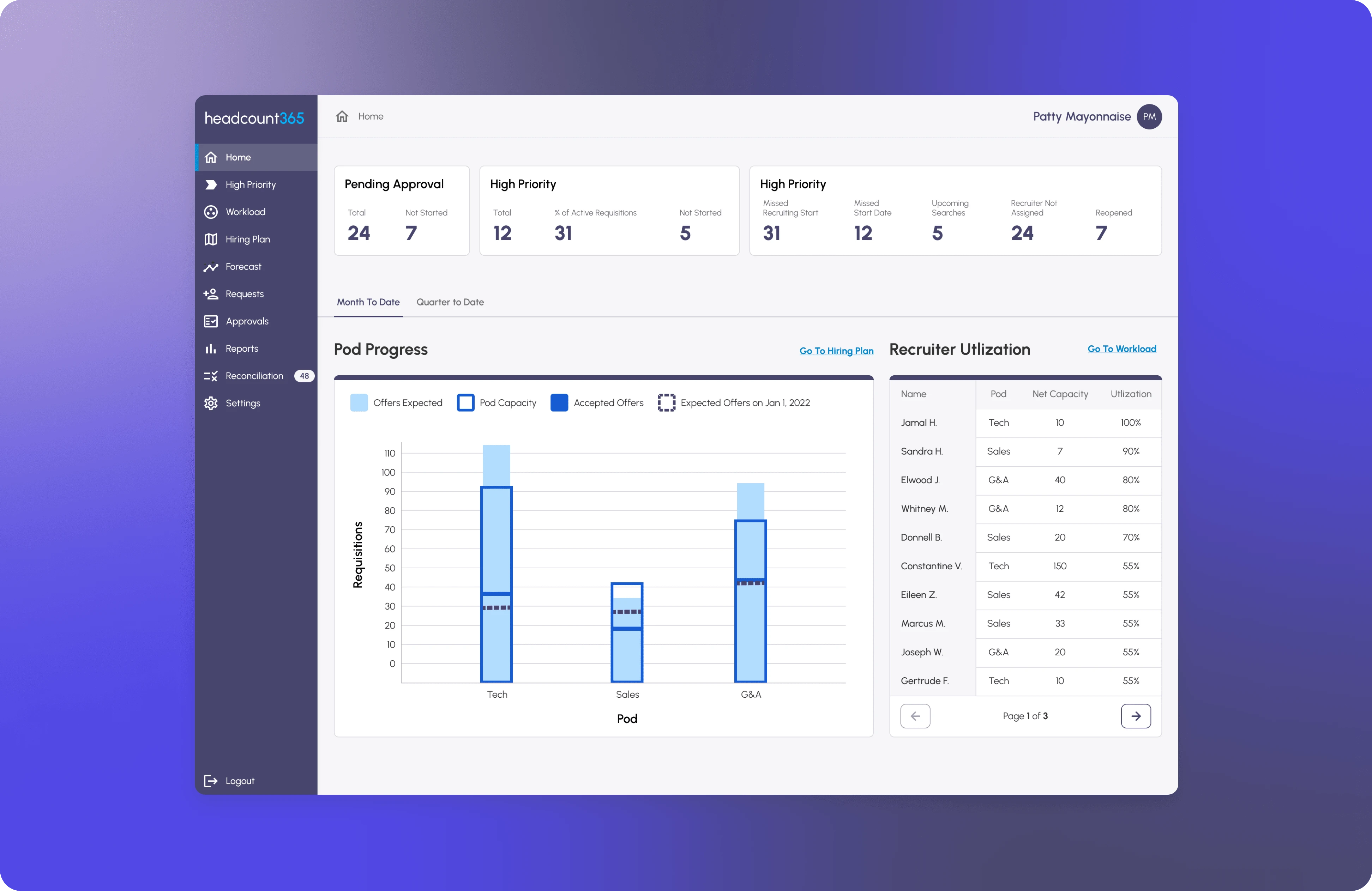
Task: Follow the Go To Hiring Plan link
Action: tap(836, 351)
